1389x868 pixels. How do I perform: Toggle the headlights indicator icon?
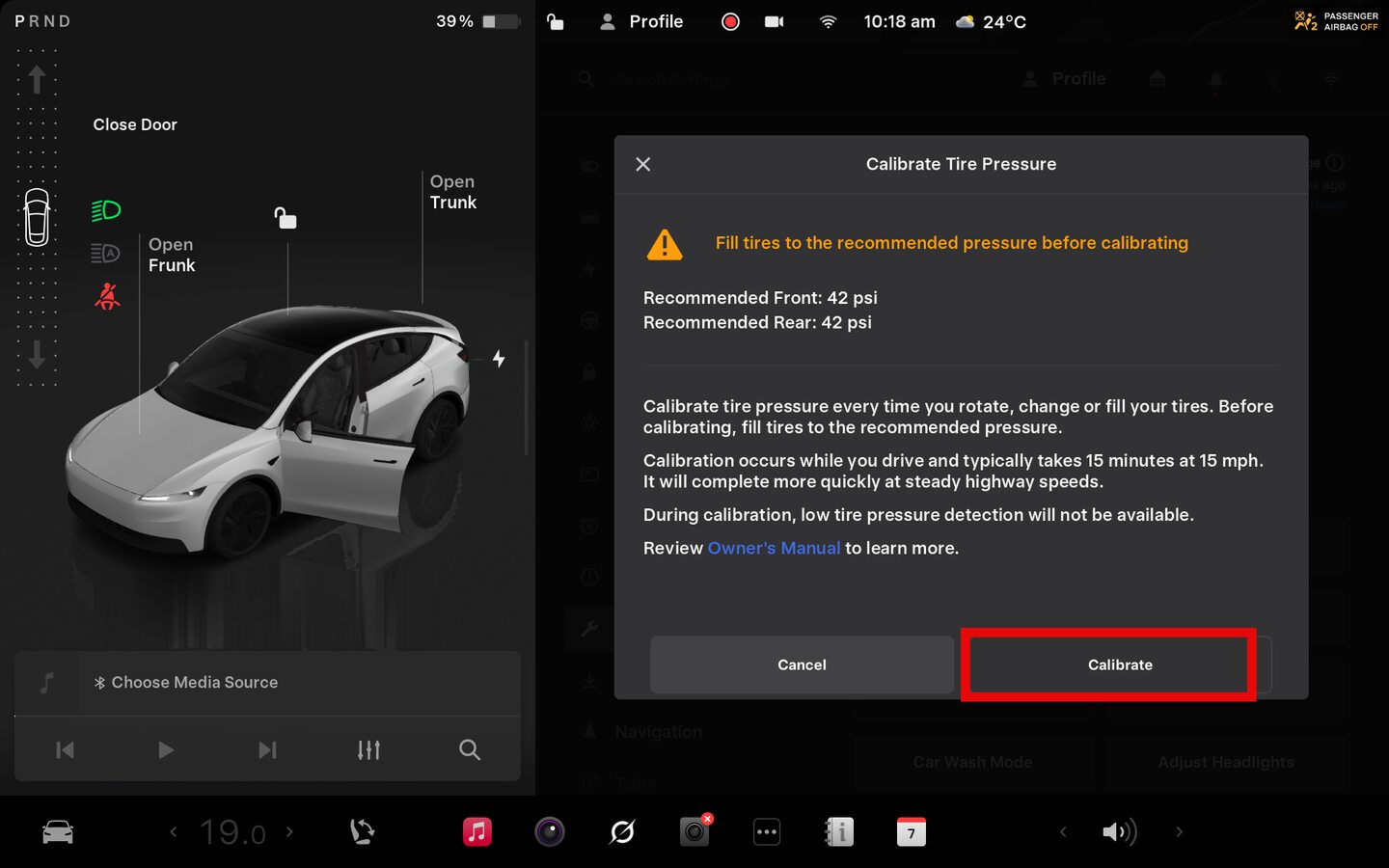point(106,210)
